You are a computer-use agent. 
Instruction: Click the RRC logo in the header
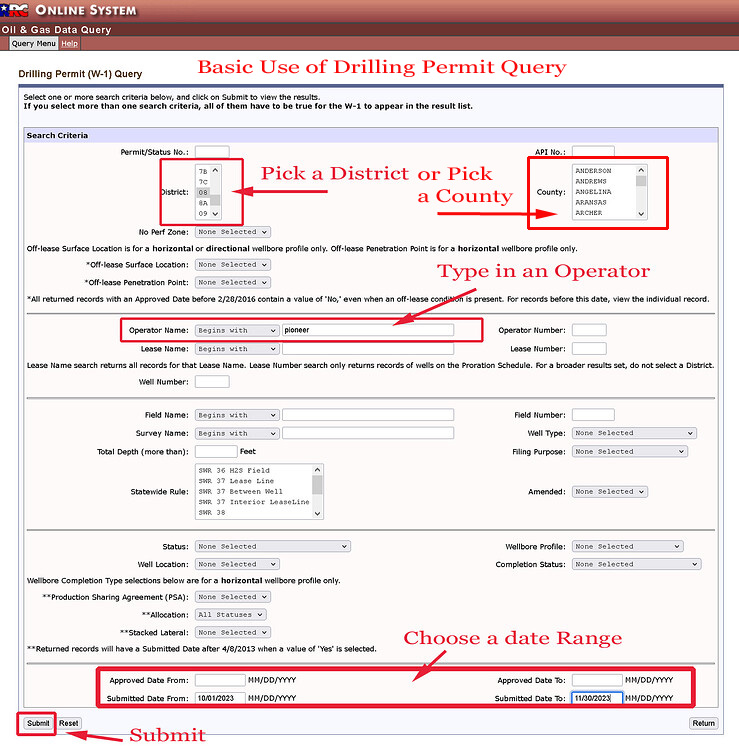point(17,10)
